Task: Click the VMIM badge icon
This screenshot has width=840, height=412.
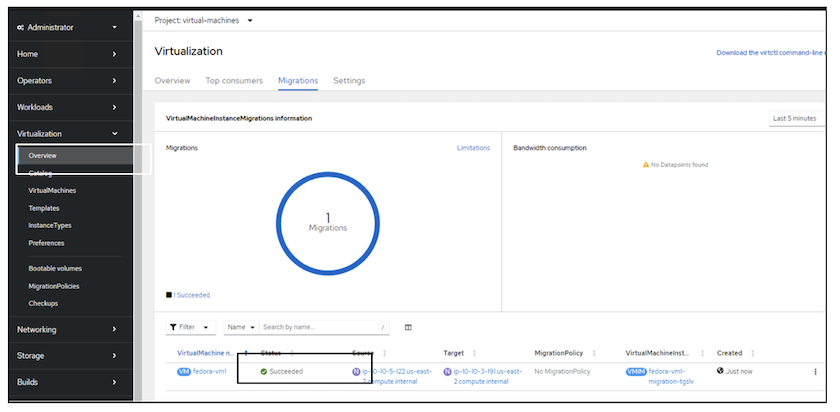Action: pyautogui.click(x=636, y=372)
